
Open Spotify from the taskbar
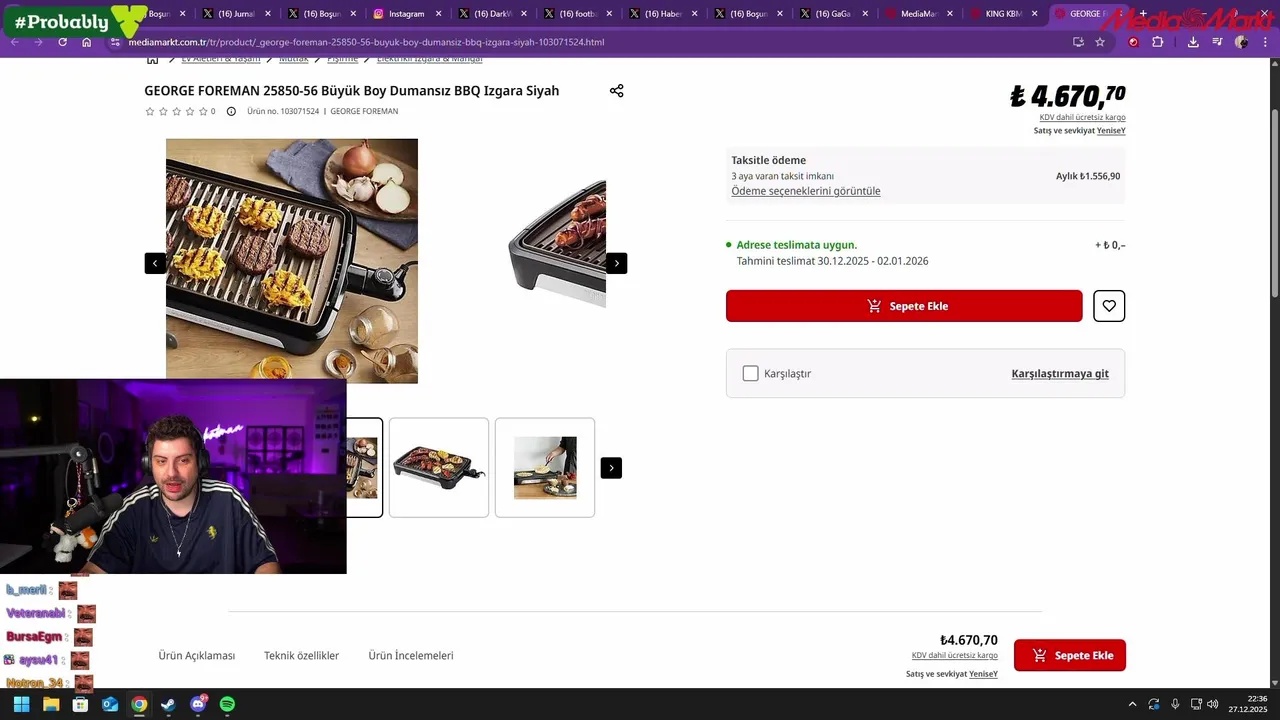227,704
